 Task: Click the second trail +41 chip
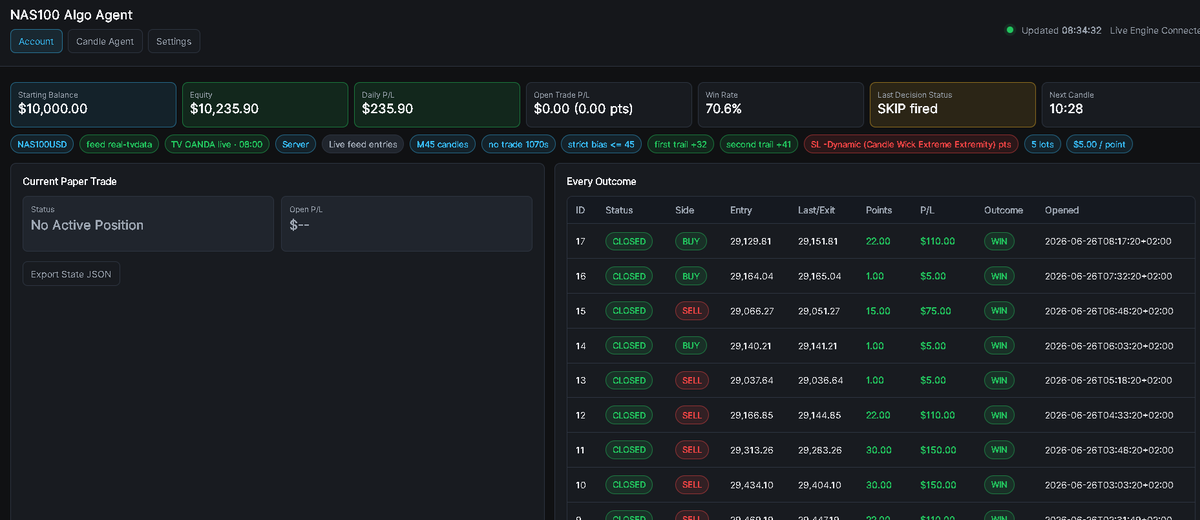point(759,144)
